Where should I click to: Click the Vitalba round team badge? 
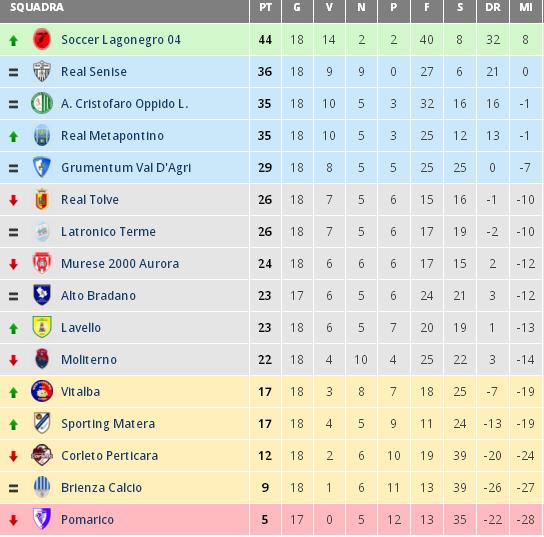coord(42,391)
